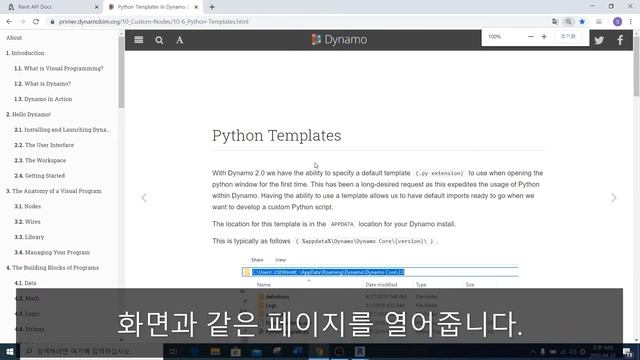Viewport: 640px width, 360px height.
Task: Open font settings letter A icon
Action: [180, 40]
